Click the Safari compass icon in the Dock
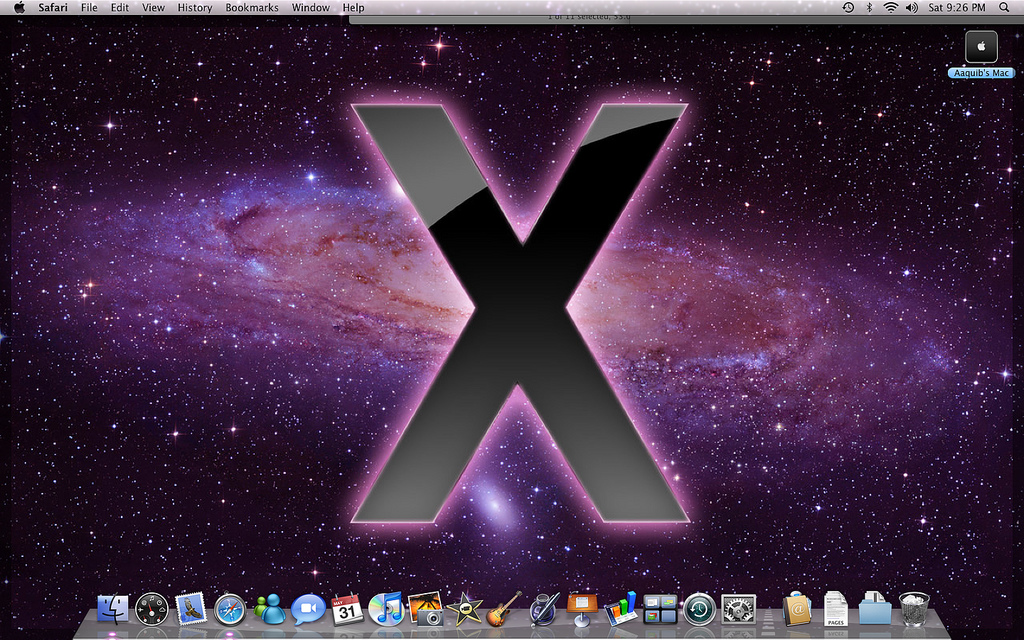This screenshot has width=1024, height=640. (x=230, y=609)
